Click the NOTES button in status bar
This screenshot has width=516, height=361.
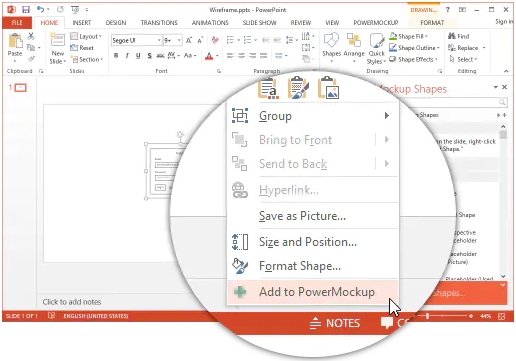[335, 323]
